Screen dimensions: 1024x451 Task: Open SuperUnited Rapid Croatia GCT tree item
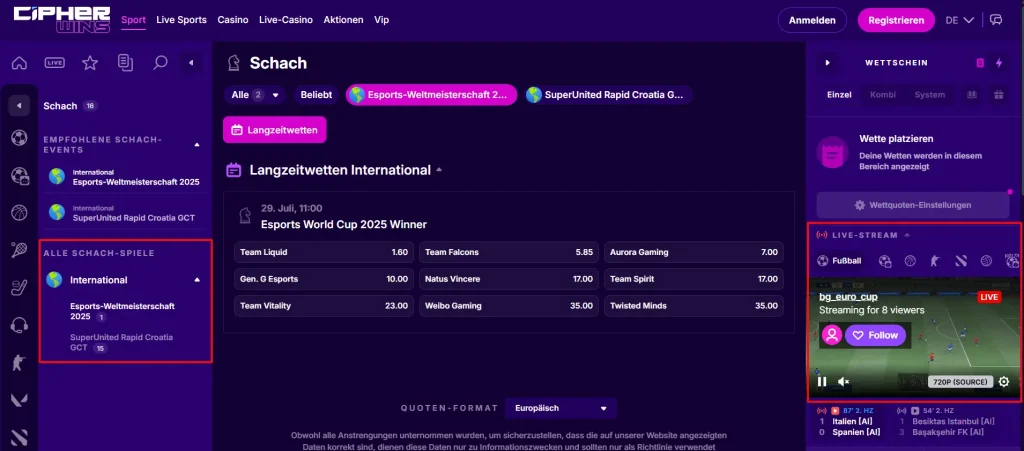(121, 343)
